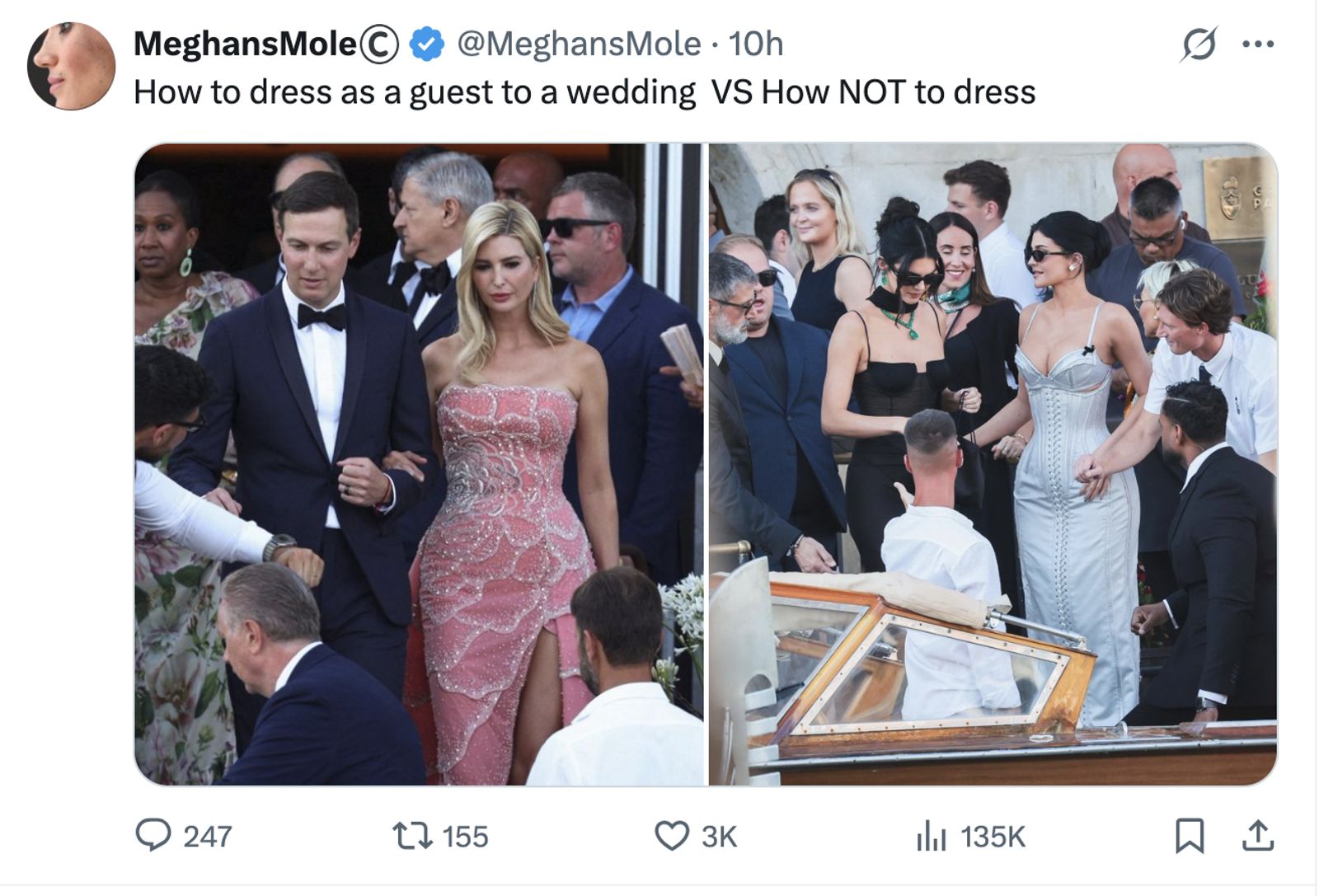Open the MeghansMole profile avatar

(x=71, y=66)
